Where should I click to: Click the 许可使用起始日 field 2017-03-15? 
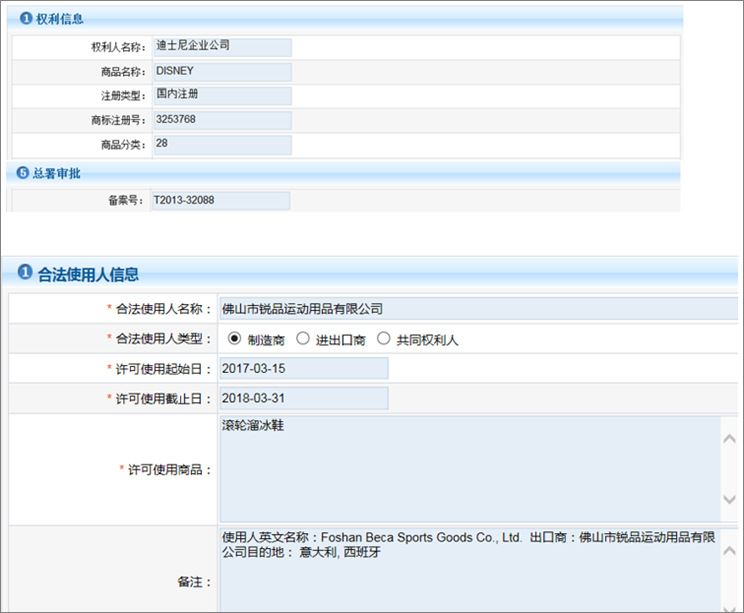tap(304, 368)
